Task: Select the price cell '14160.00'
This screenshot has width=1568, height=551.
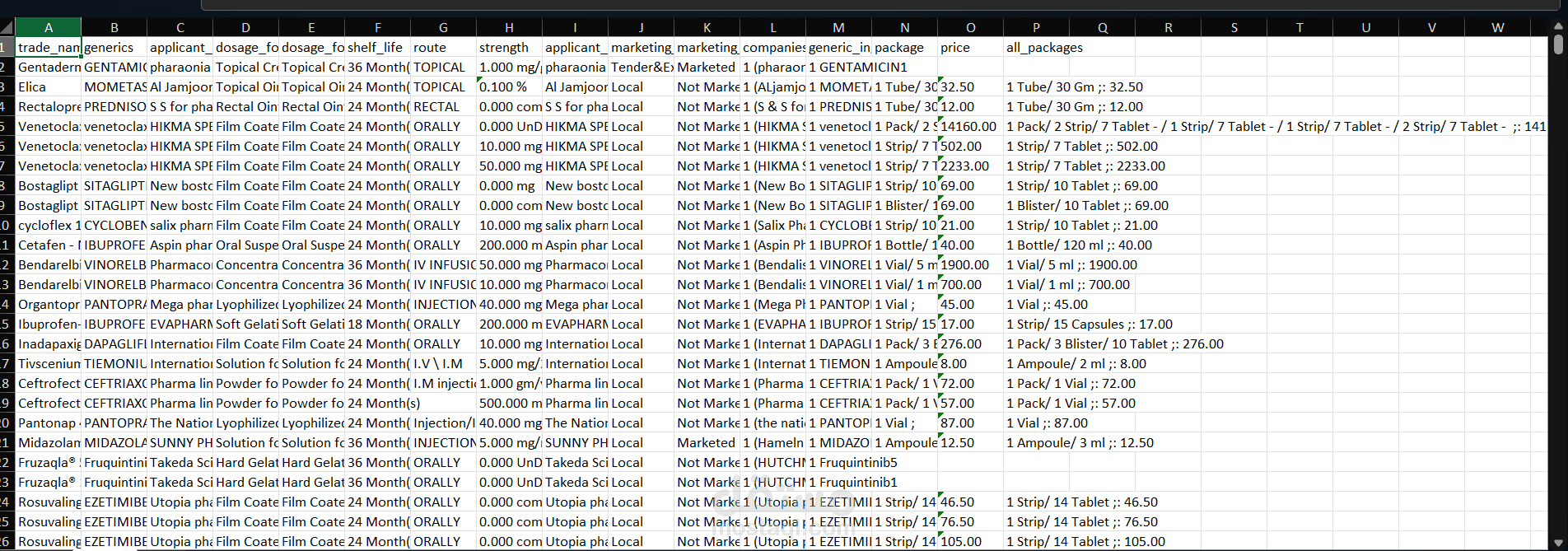Action: [971, 126]
